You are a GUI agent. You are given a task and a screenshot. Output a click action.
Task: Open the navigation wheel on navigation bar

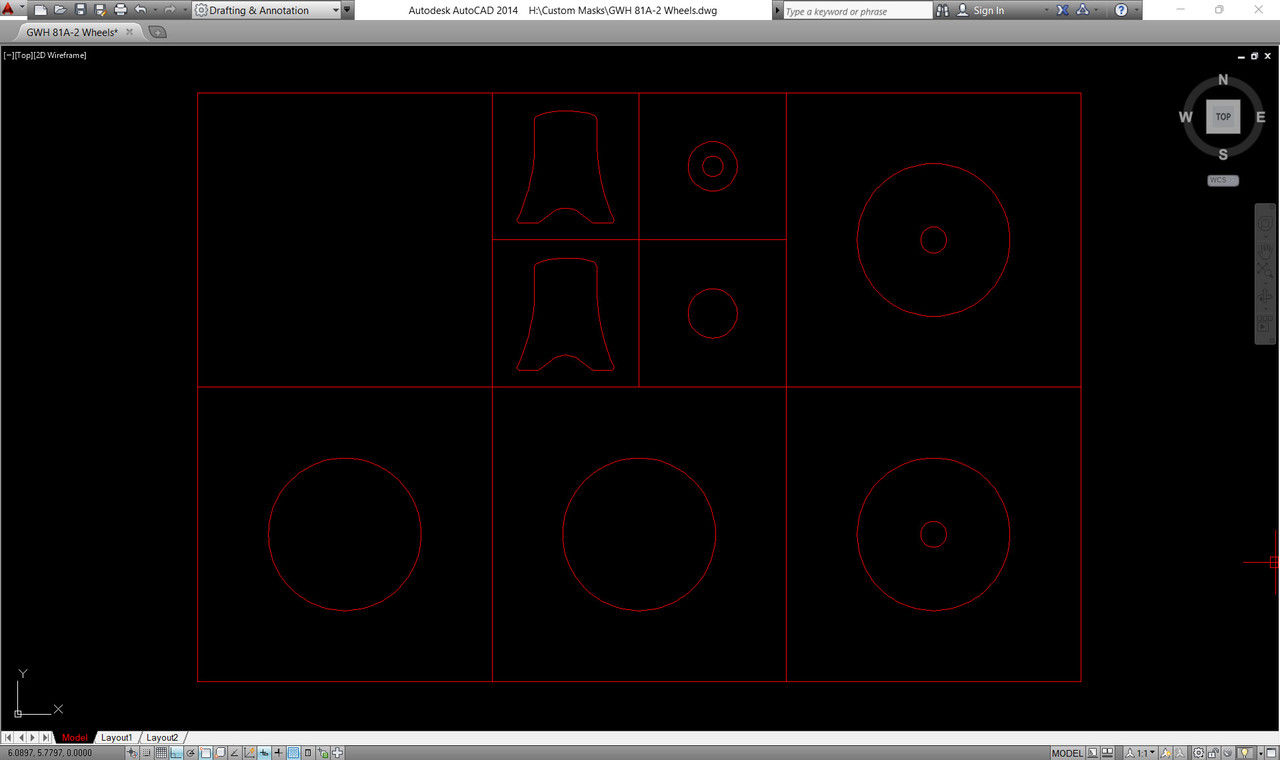1265,225
